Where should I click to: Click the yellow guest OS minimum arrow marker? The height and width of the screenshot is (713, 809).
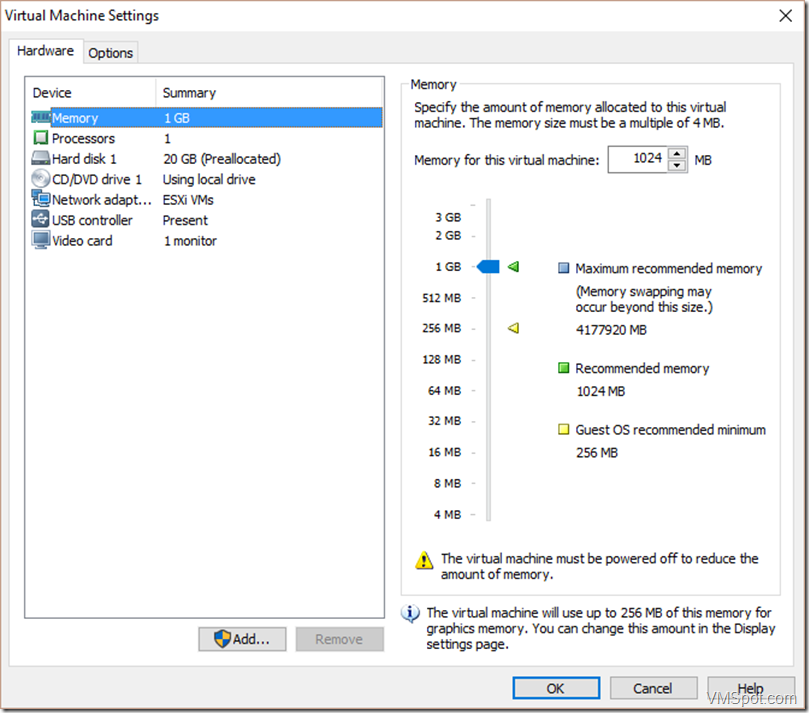click(513, 328)
